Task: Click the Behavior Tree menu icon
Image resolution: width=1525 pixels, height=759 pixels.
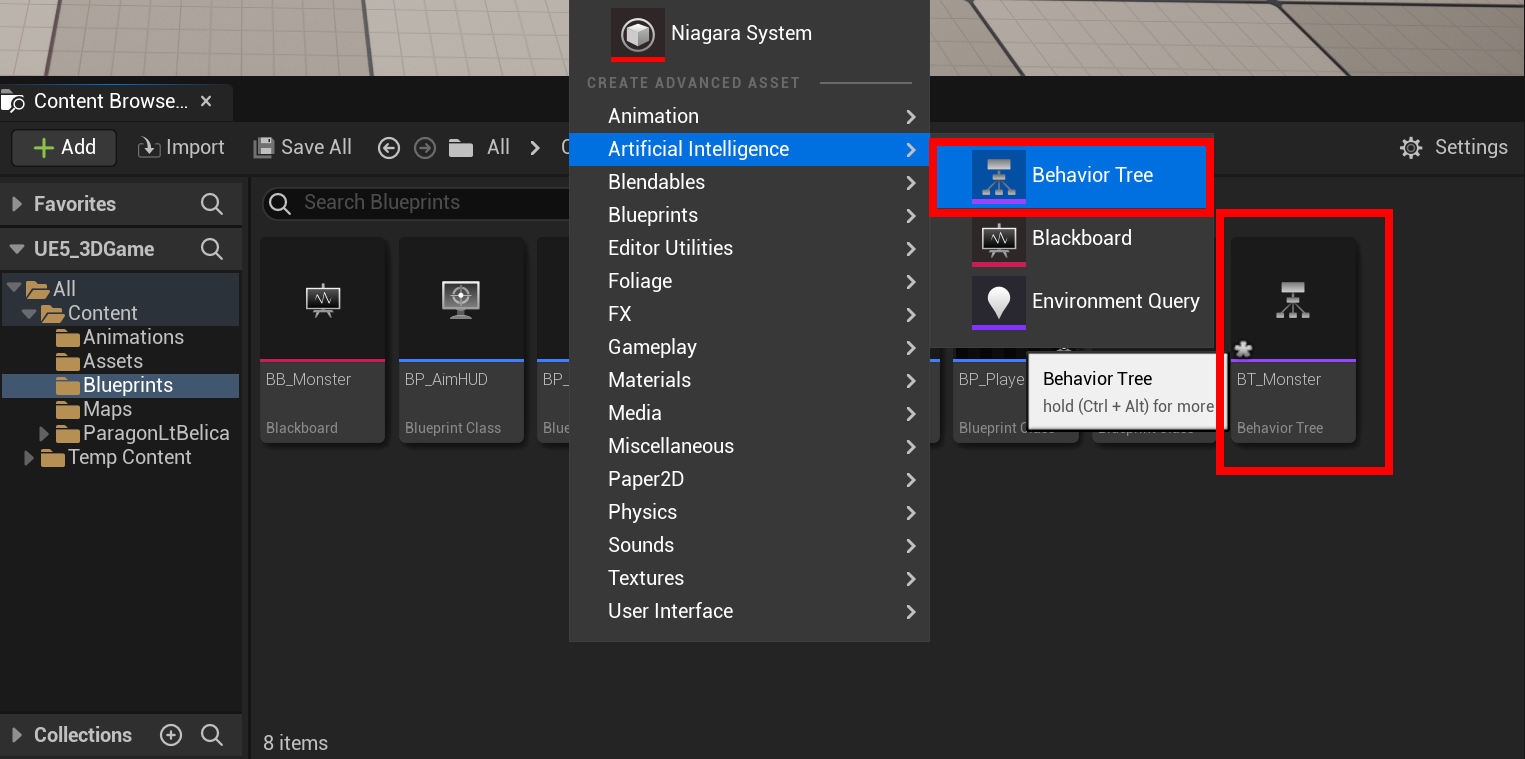Action: (998, 176)
